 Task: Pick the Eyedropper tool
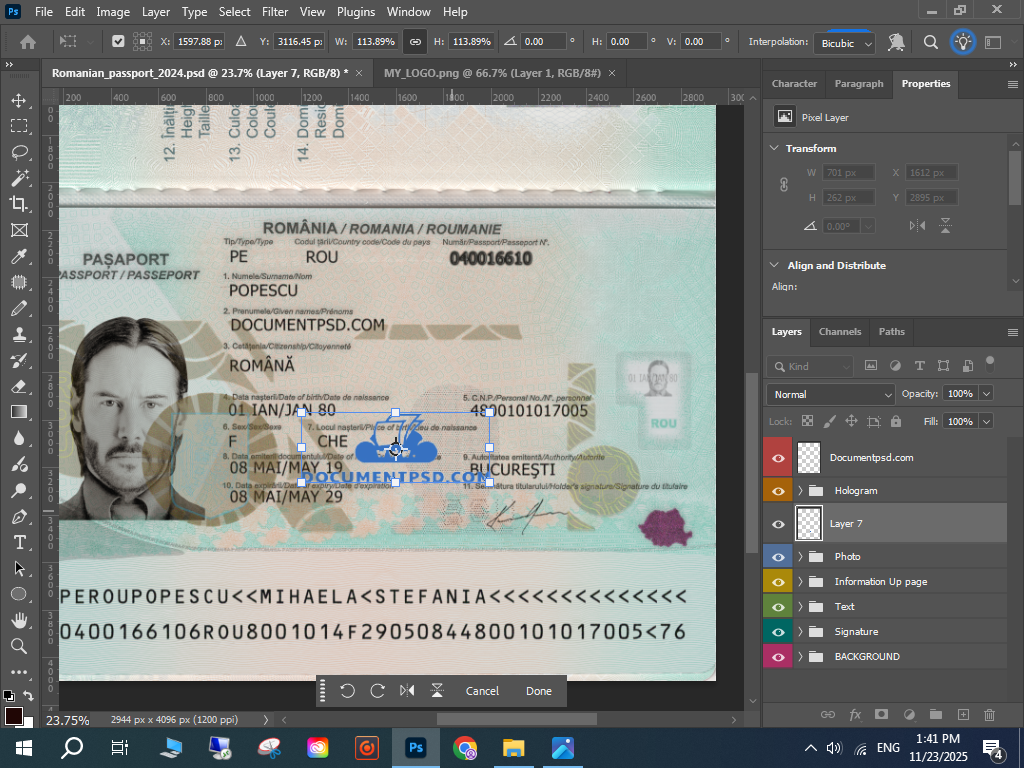point(19,256)
